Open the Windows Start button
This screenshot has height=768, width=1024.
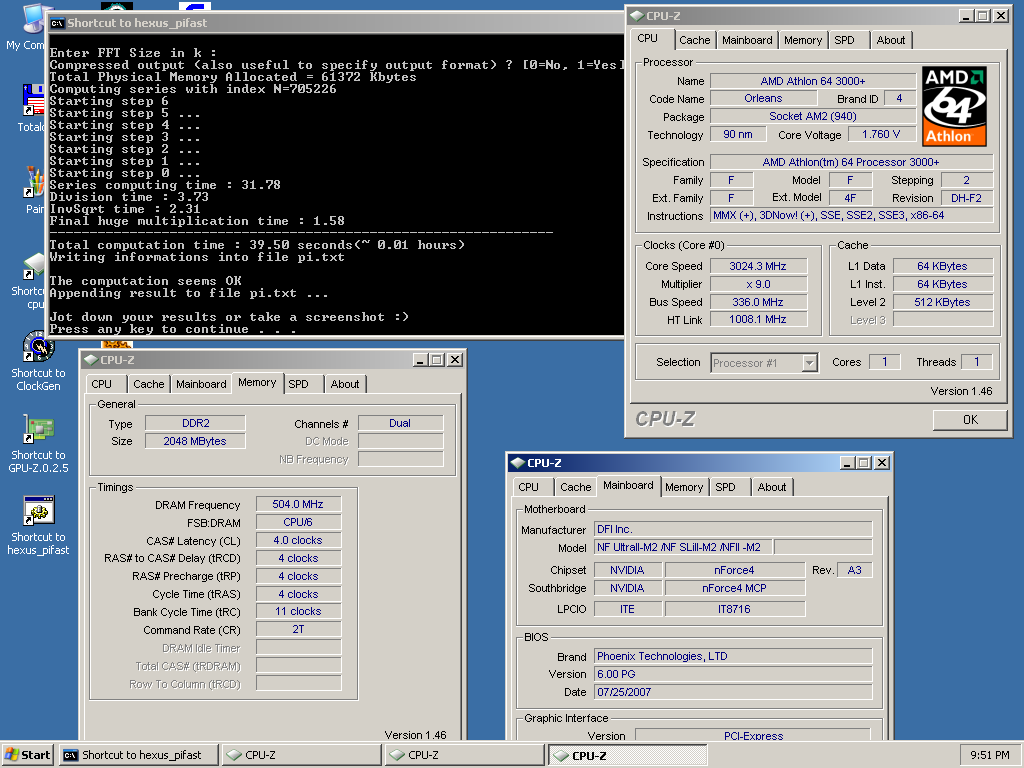28,755
